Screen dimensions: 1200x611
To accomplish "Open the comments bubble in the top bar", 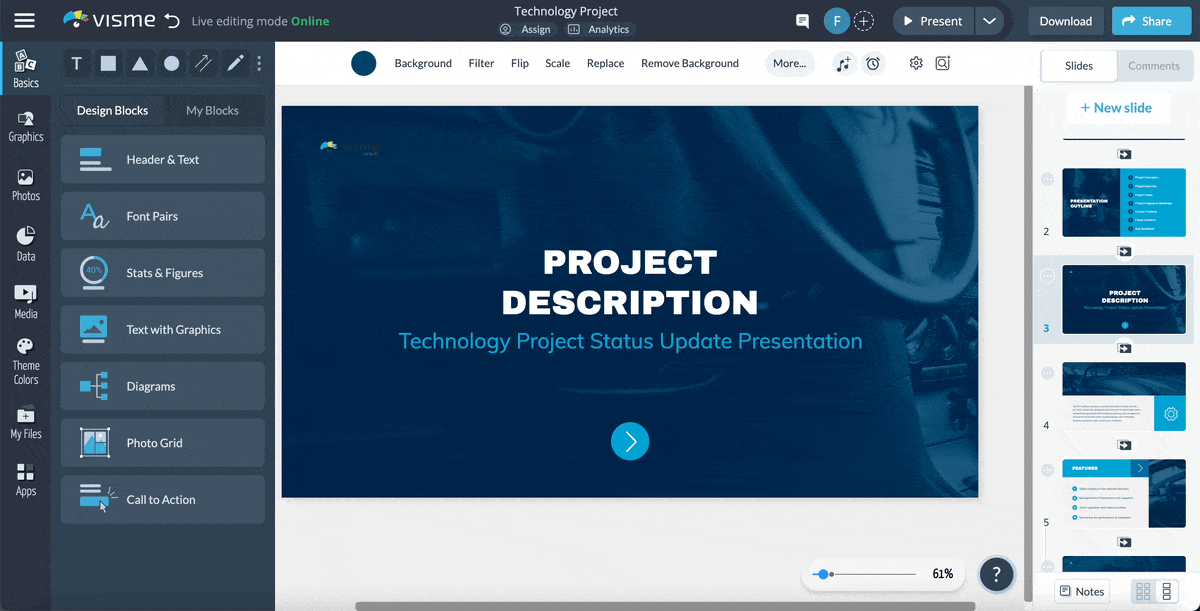I will tap(802, 20).
